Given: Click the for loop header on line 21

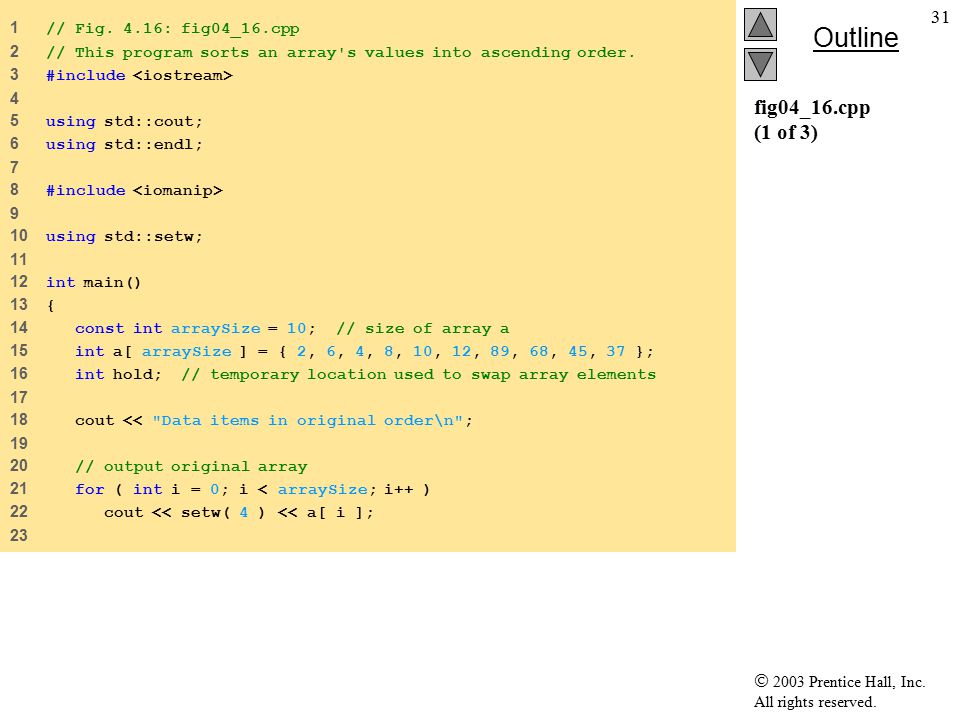Looking at the screenshot, I should [252, 489].
